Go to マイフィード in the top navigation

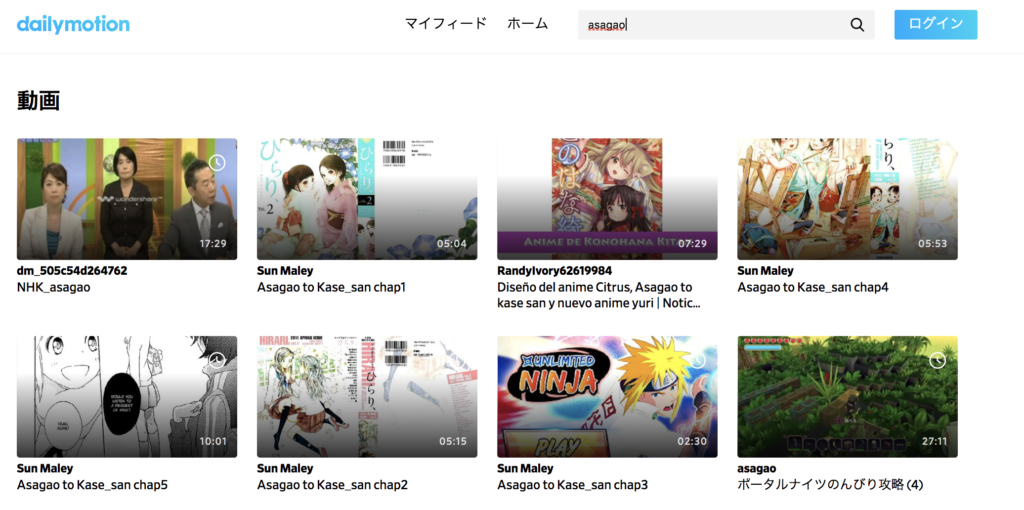pos(445,24)
